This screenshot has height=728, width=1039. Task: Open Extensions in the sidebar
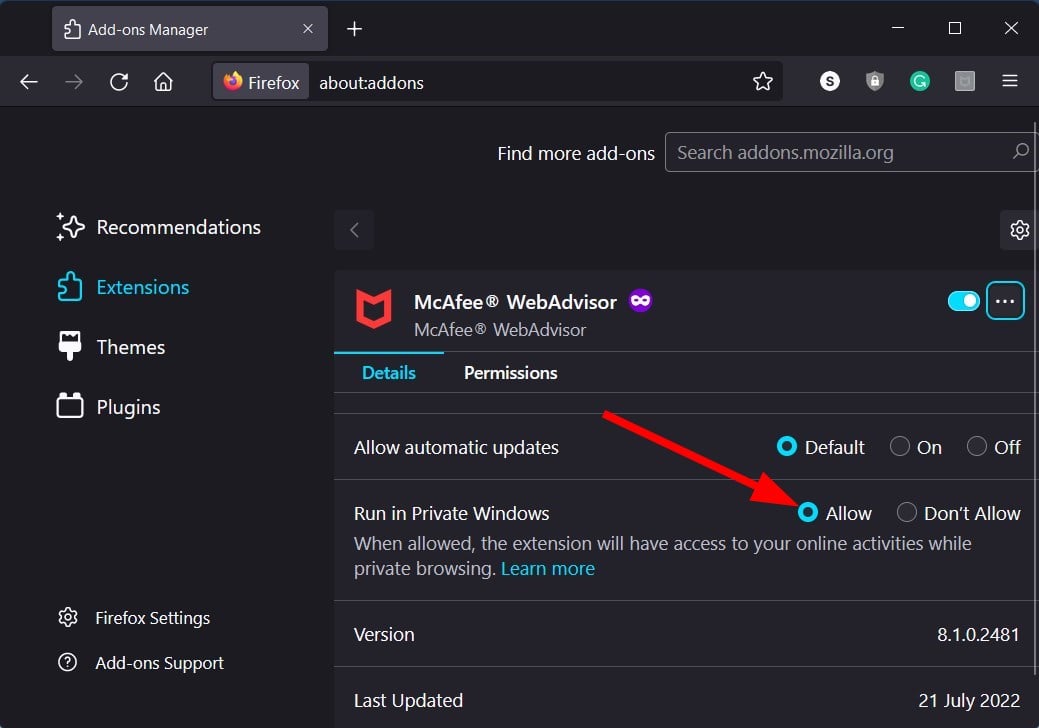pyautogui.click(x=123, y=287)
